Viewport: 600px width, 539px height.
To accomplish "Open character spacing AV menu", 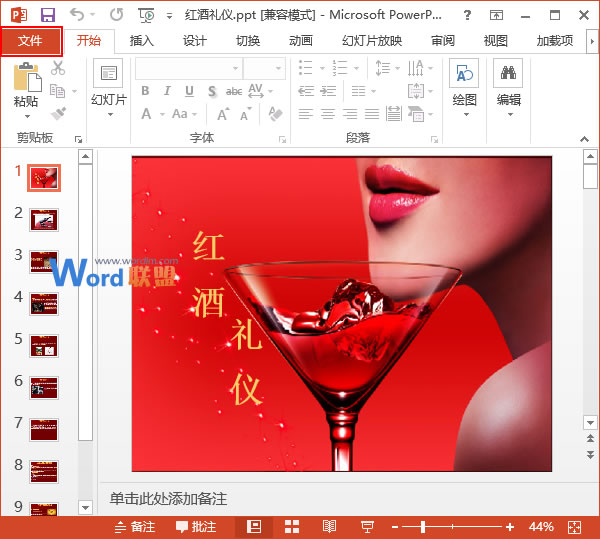I will [260, 91].
